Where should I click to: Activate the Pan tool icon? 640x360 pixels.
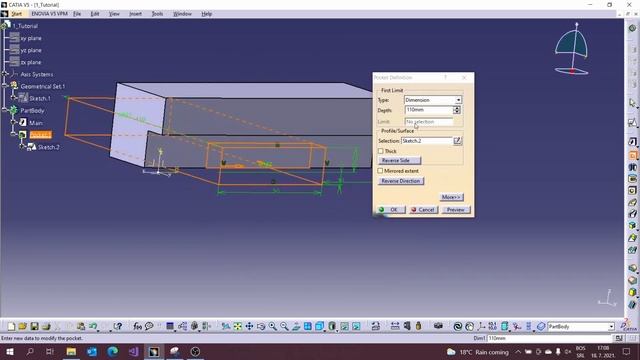pos(249,326)
